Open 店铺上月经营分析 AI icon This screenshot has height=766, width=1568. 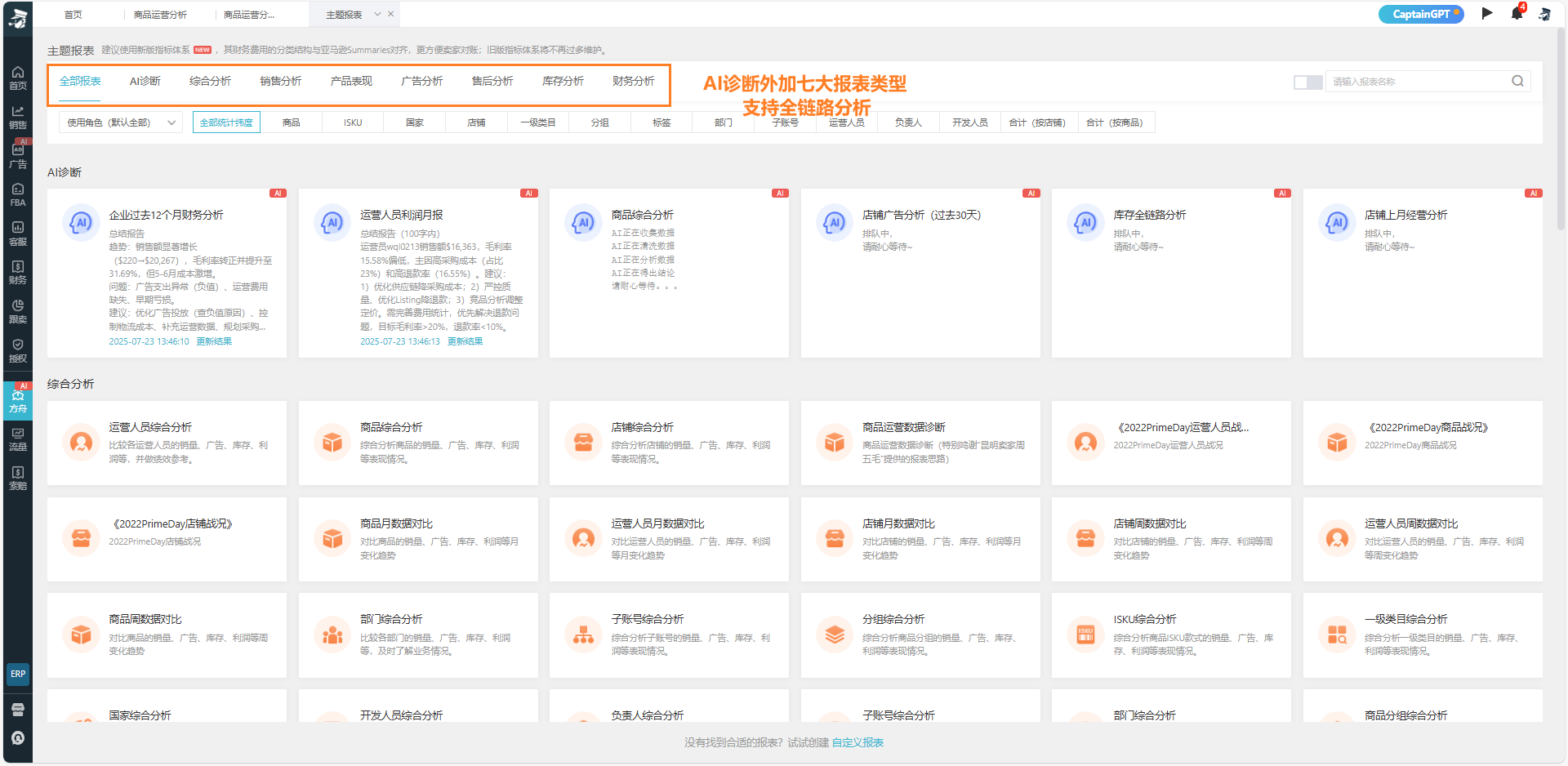coord(1337,222)
